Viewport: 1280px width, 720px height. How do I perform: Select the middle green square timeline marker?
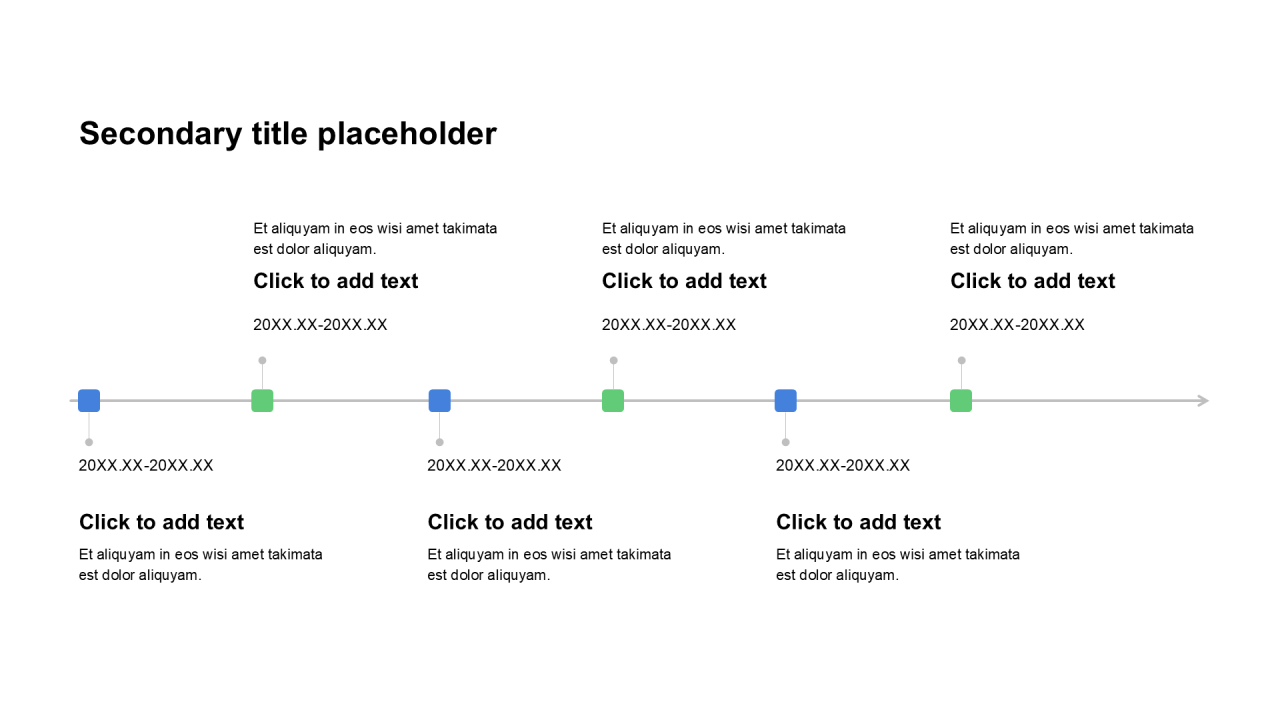613,401
